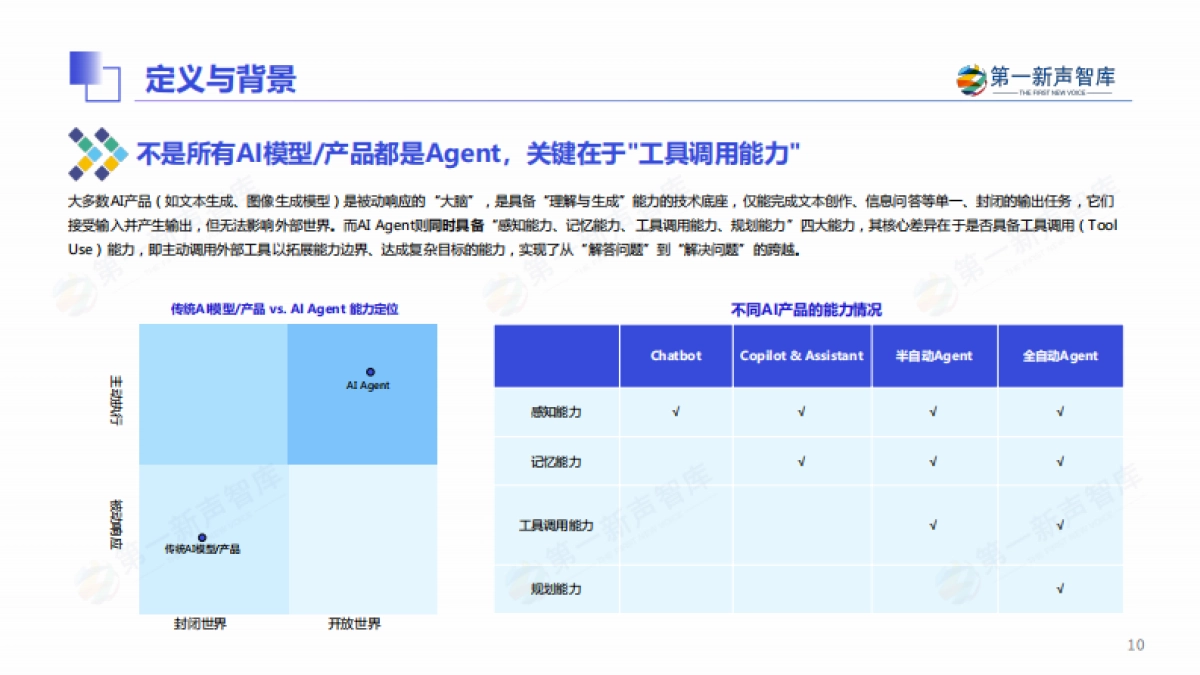Viewport: 1200px width, 675px height.
Task: Expand the Copilot & Assistant column header
Action: [x=802, y=355]
